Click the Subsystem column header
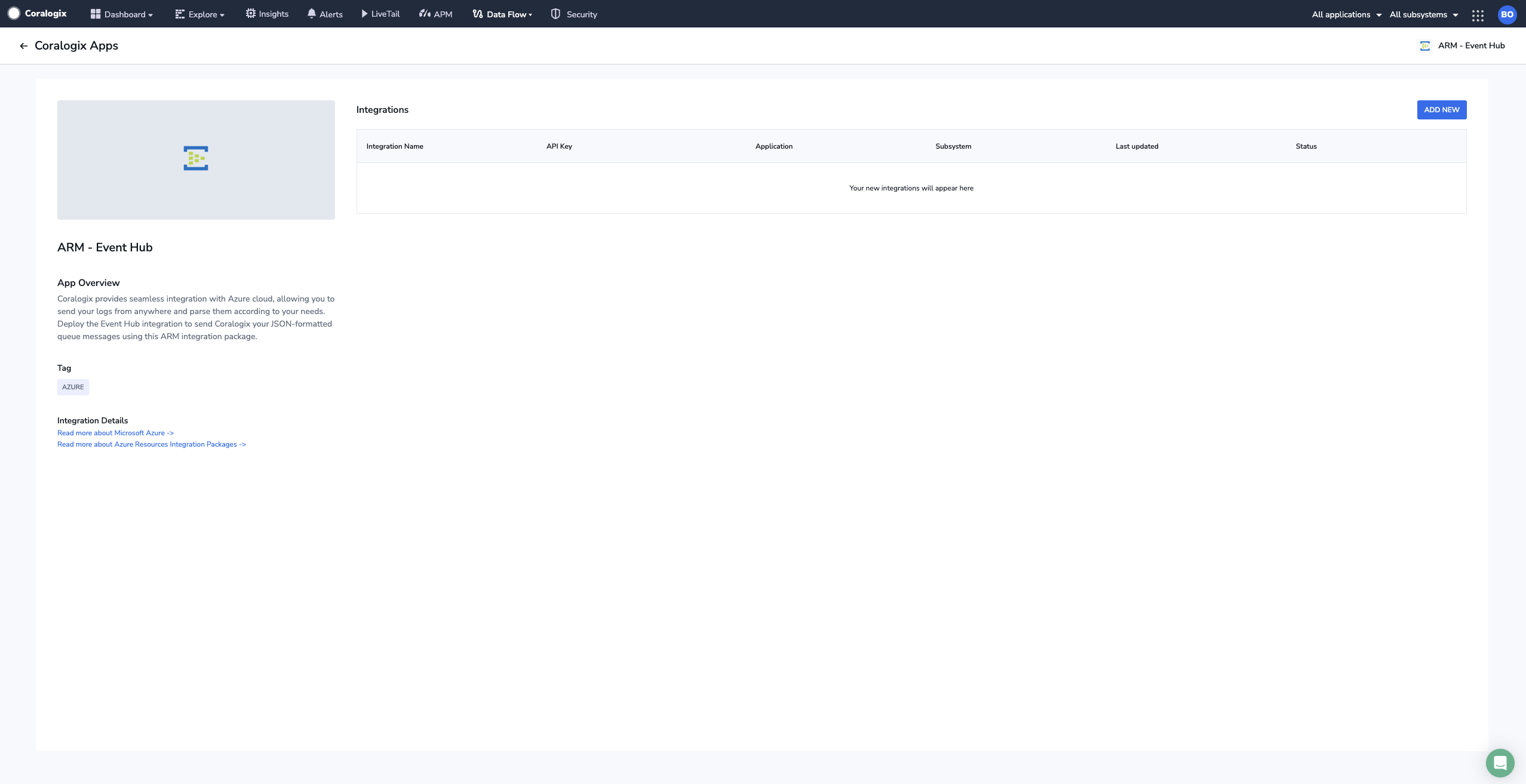The image size is (1526, 784). (953, 146)
